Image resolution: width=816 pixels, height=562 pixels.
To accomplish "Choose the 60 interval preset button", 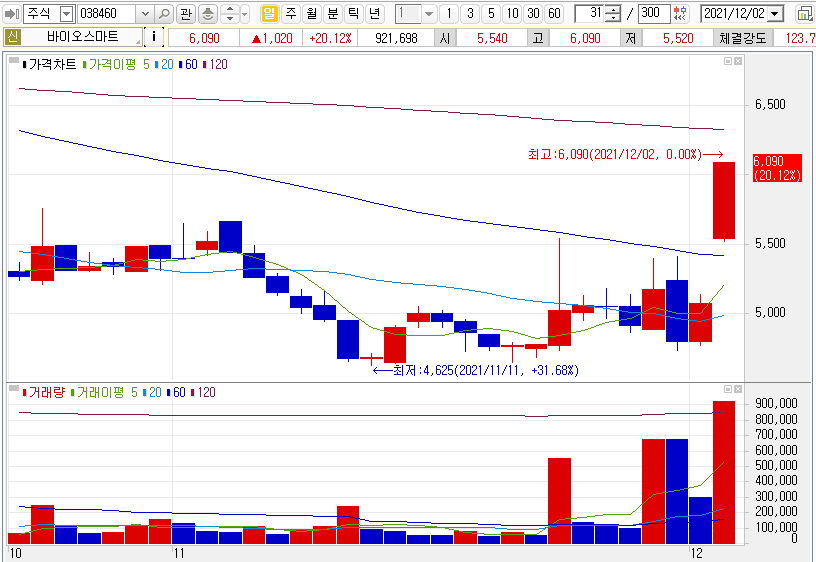I will pyautogui.click(x=555, y=14).
